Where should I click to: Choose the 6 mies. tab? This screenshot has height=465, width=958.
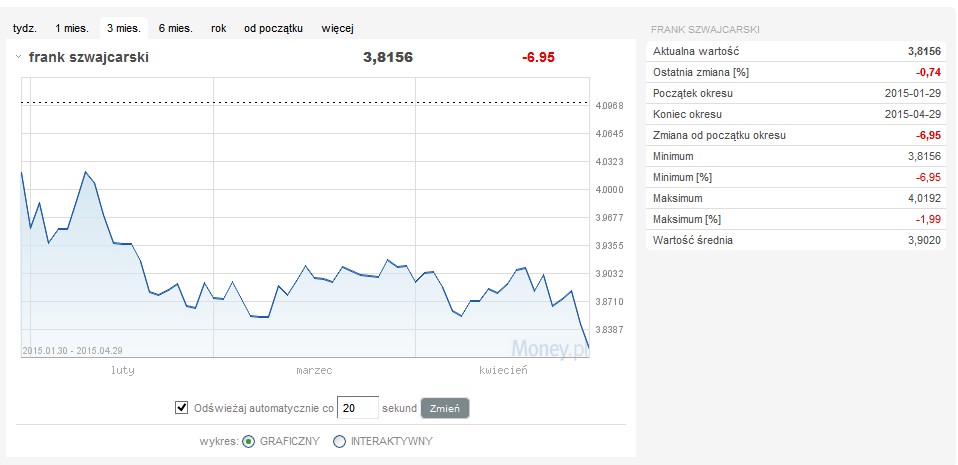175,28
